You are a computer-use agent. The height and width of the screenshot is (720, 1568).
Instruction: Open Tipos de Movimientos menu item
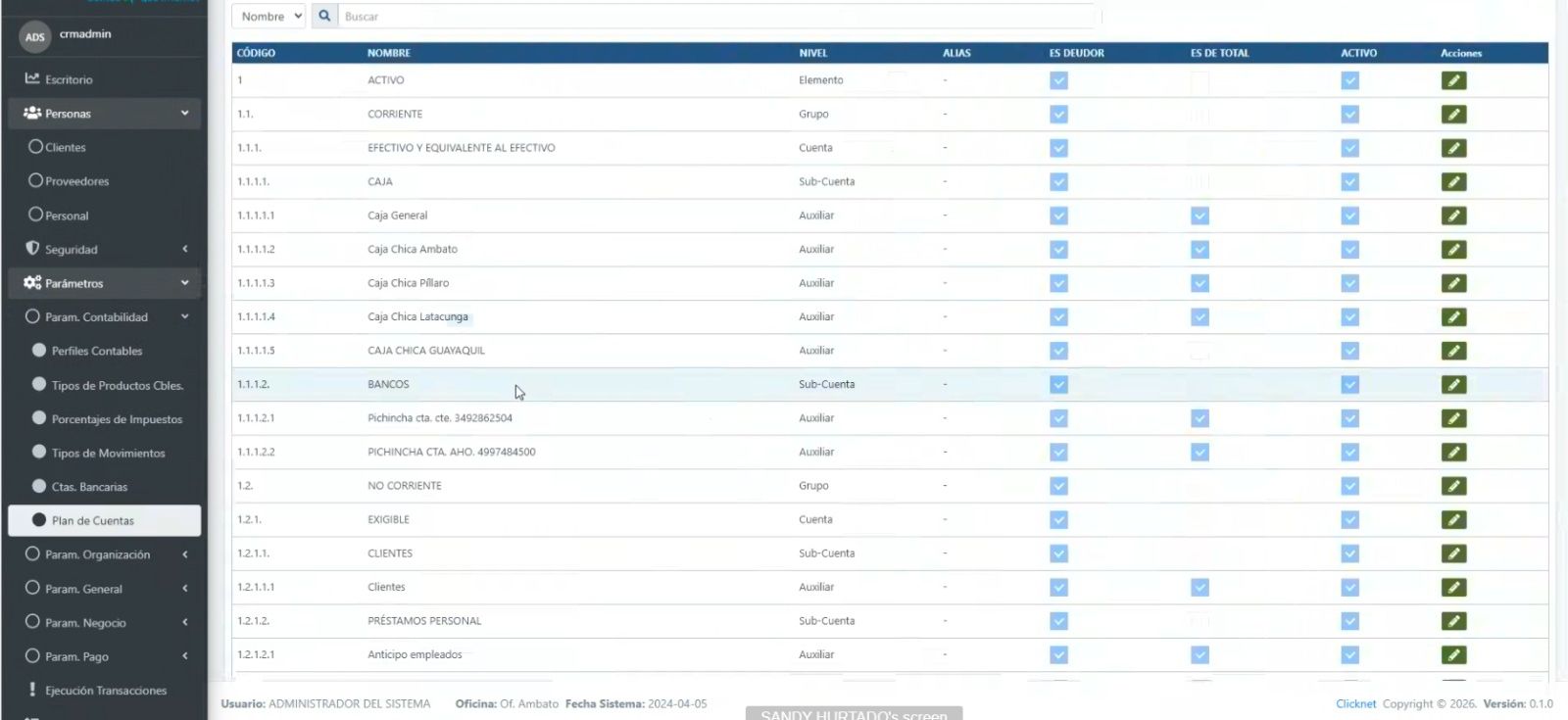(108, 453)
